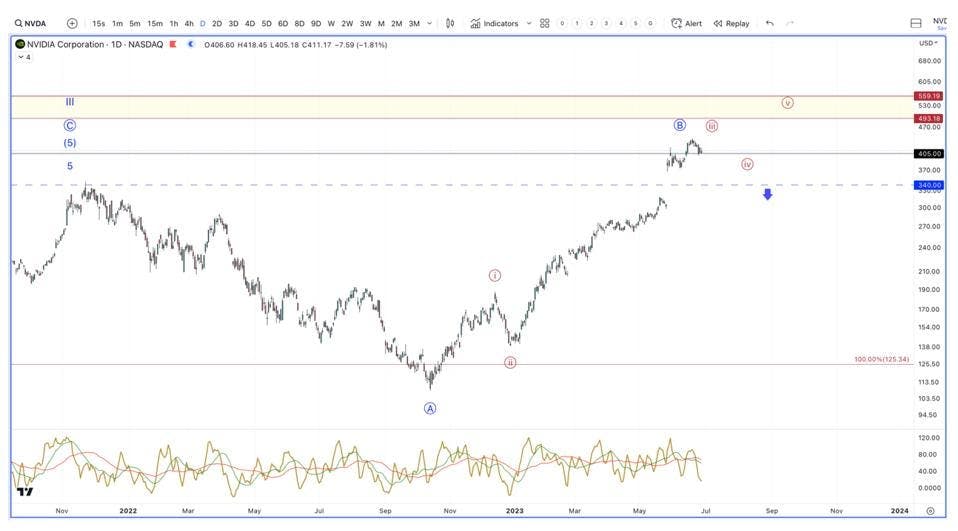This screenshot has width=958, height=531.
Task: Click the first circled 0 toolbar button
Action: click(562, 23)
